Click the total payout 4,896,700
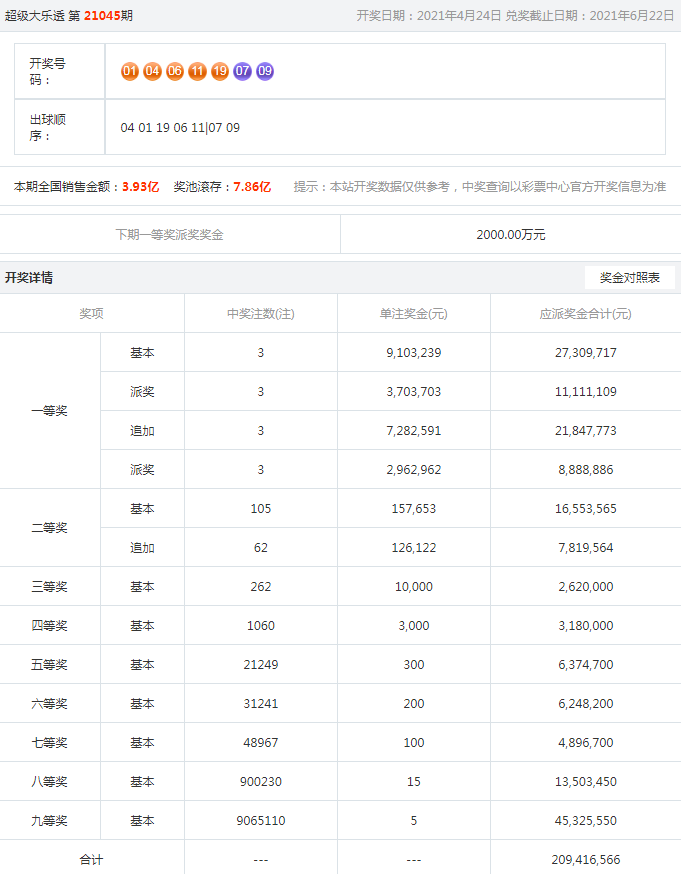 point(586,743)
